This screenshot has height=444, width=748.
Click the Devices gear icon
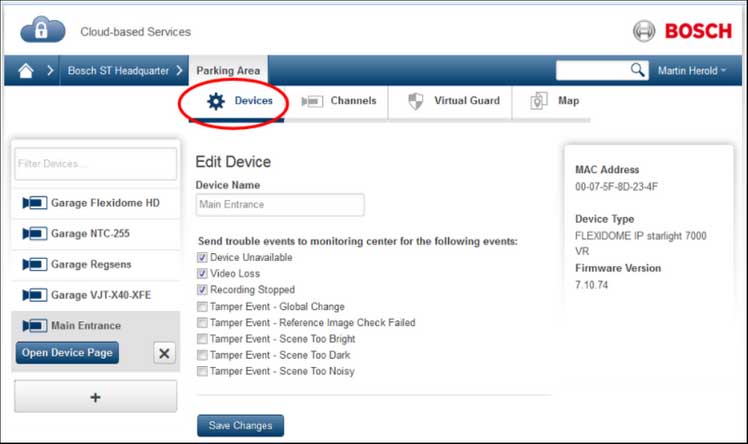click(x=215, y=101)
